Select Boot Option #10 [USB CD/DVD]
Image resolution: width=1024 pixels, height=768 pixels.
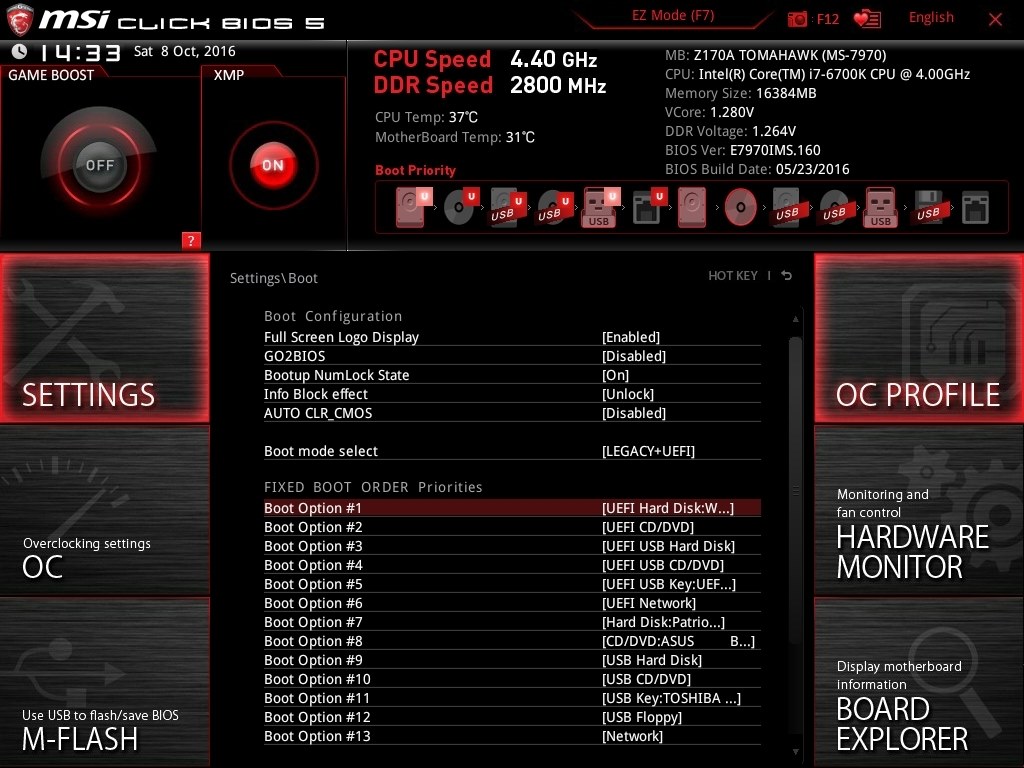512,679
